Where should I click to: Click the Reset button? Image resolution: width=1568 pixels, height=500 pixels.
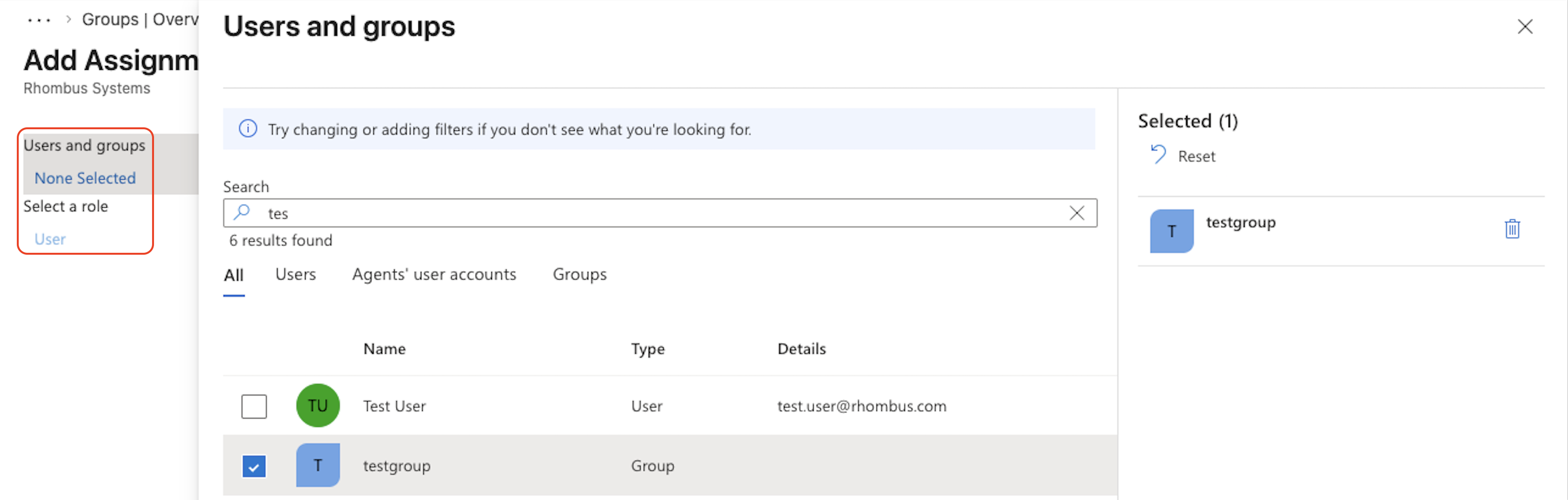1183,156
